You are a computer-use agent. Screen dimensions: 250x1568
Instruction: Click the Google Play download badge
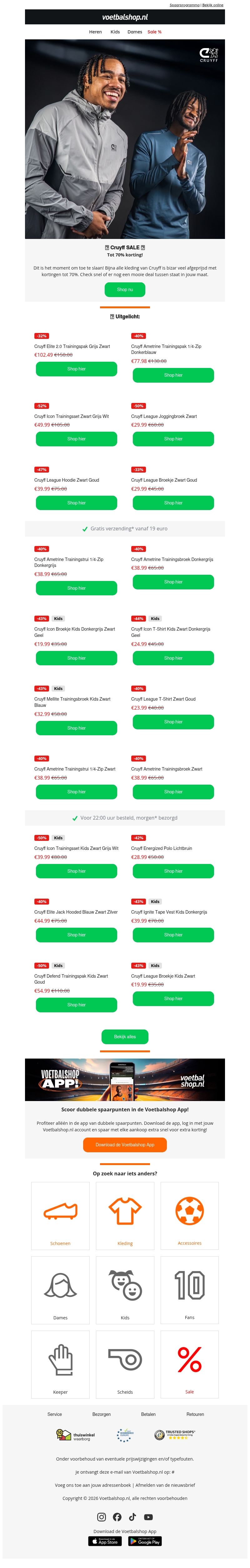(x=145, y=1541)
